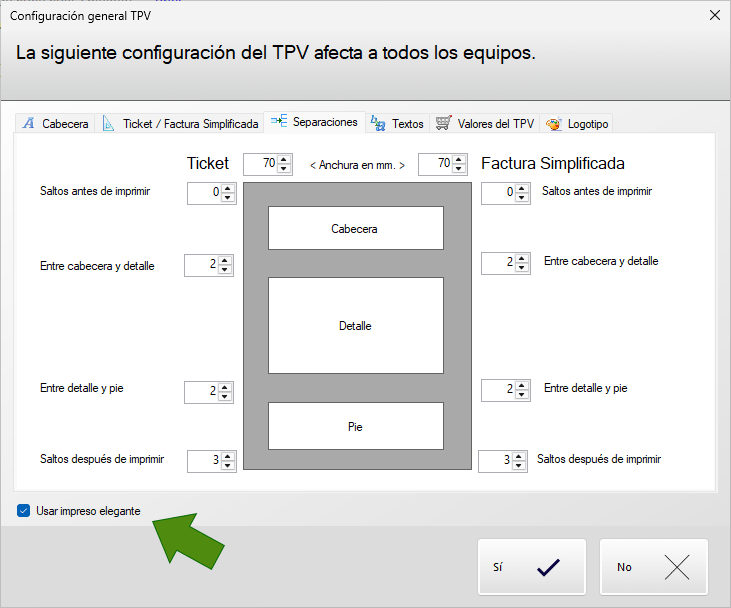
Task: Click the 'Ticket' heading
Action: (208, 164)
